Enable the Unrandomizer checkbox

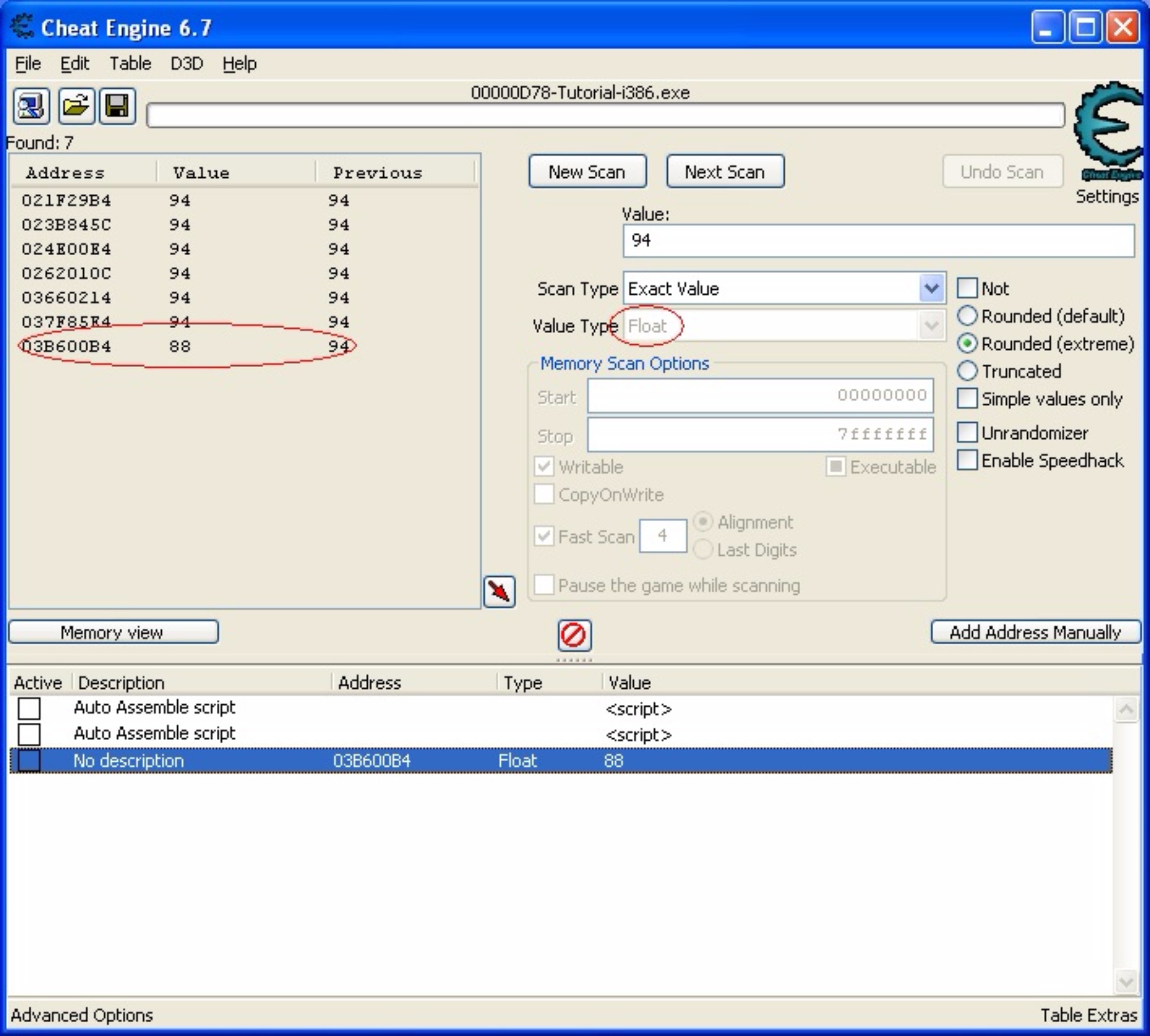pos(967,432)
